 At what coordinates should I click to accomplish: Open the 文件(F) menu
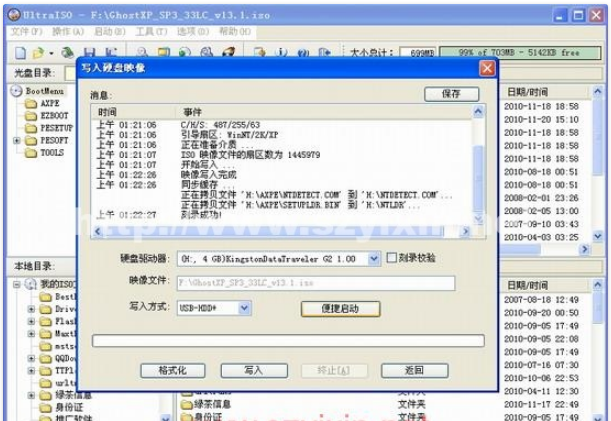26,32
